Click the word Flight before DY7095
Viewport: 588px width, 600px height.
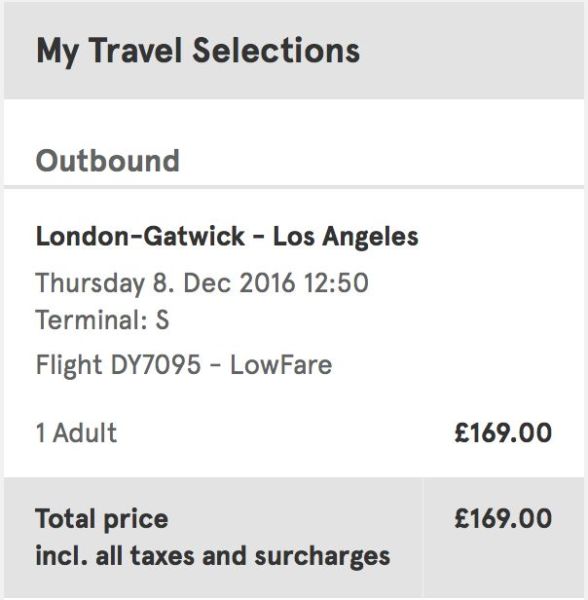coord(69,365)
